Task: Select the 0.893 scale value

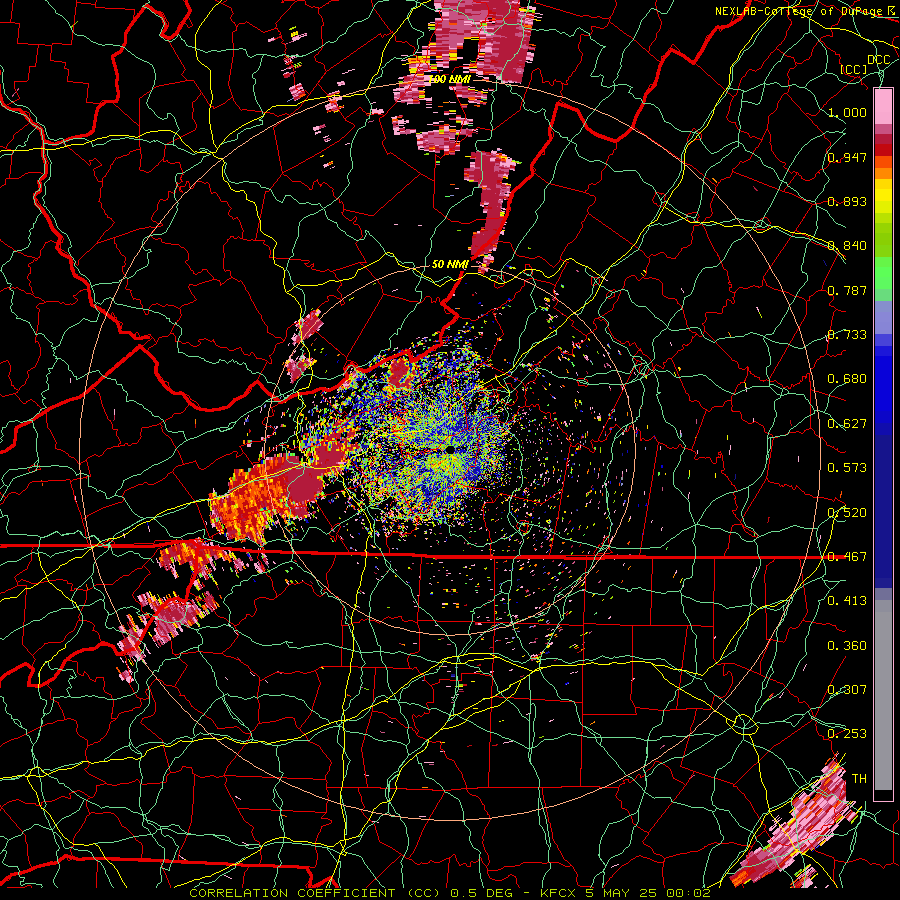Action: pyautogui.click(x=847, y=201)
